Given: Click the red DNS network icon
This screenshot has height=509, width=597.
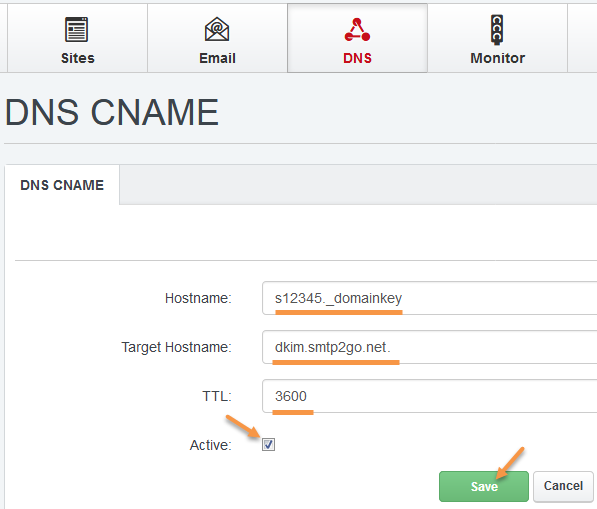Looking at the screenshot, I should click(357, 29).
